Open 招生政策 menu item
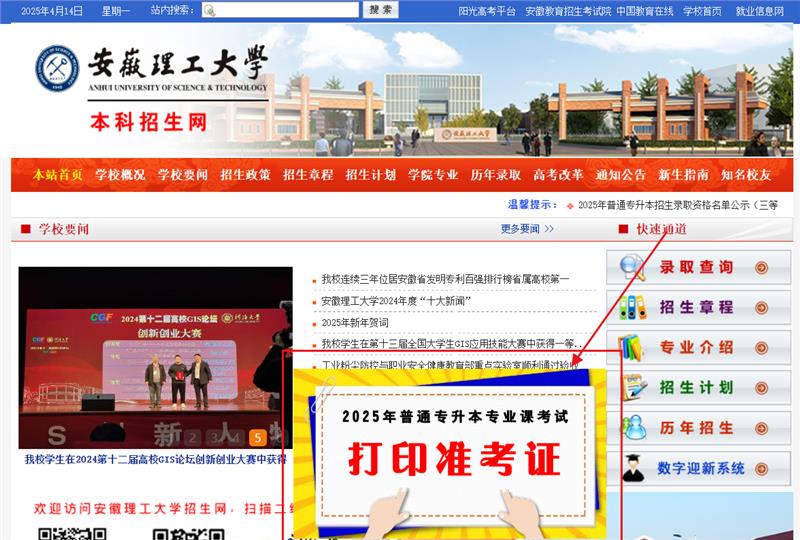Viewport: 800px width, 540px height. (x=245, y=175)
